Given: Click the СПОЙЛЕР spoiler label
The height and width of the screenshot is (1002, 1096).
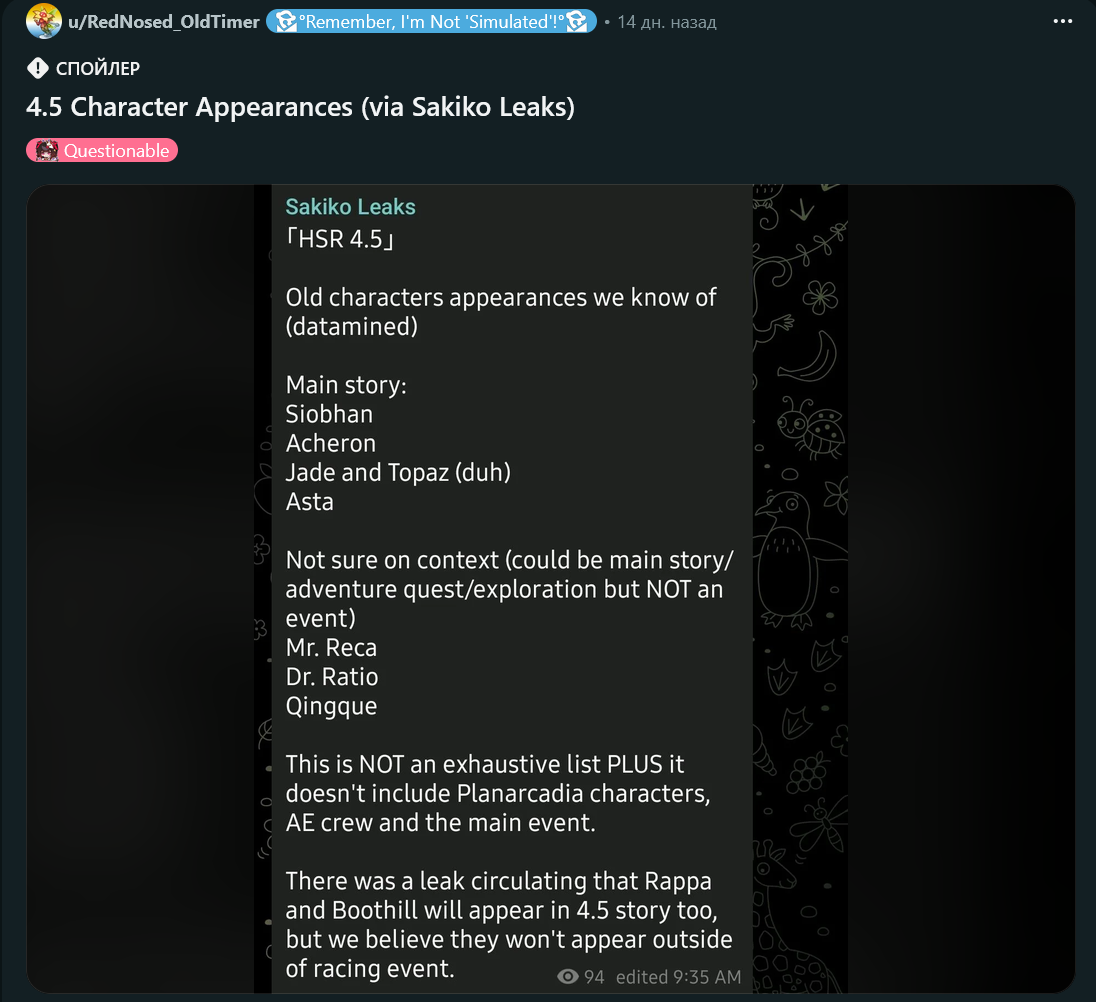Looking at the screenshot, I should coord(98,68).
